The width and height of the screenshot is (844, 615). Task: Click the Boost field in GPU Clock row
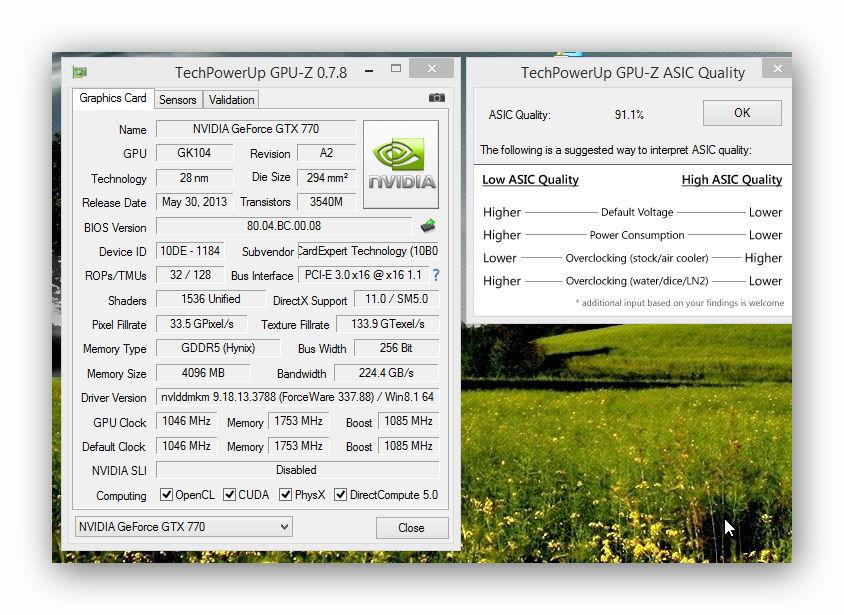pos(408,421)
